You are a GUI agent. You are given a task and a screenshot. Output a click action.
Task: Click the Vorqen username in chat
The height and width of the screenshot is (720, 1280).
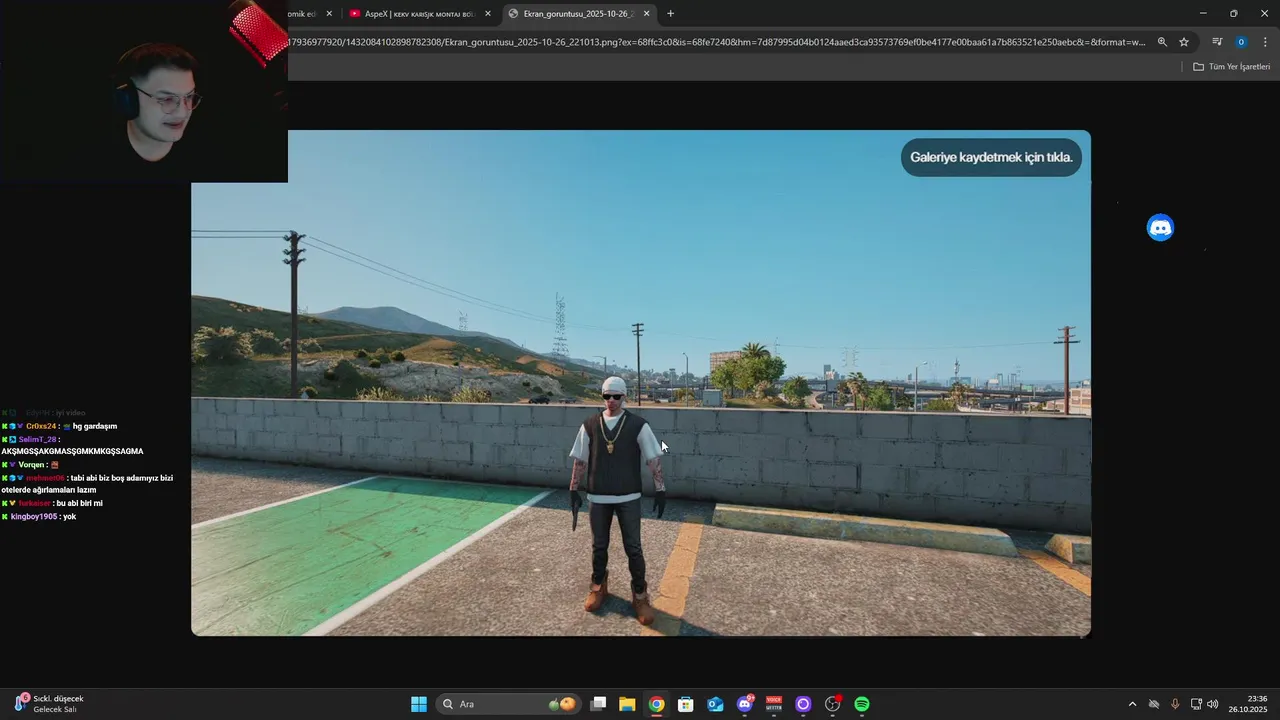tap(32, 465)
